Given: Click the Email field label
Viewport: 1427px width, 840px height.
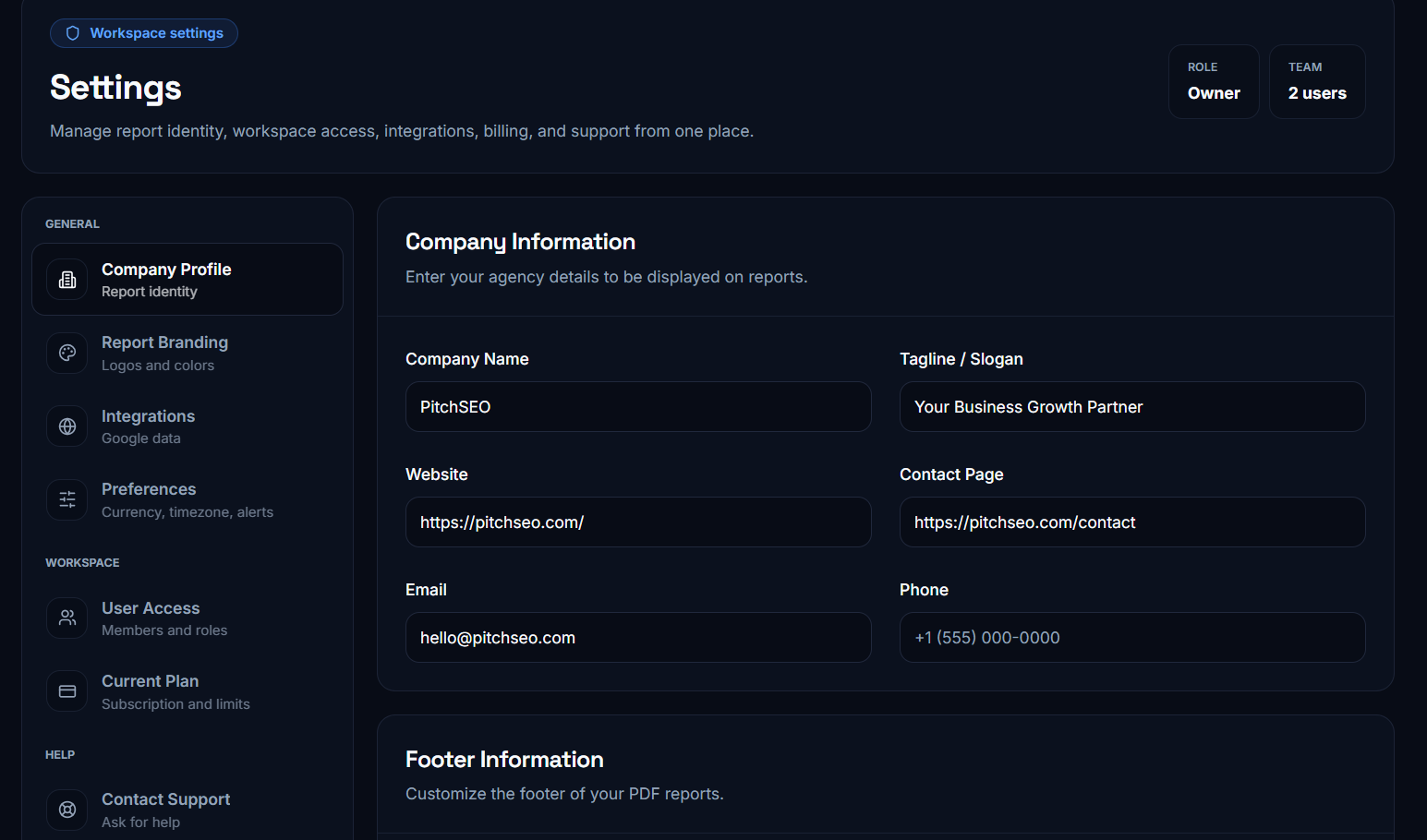Looking at the screenshot, I should [x=426, y=590].
